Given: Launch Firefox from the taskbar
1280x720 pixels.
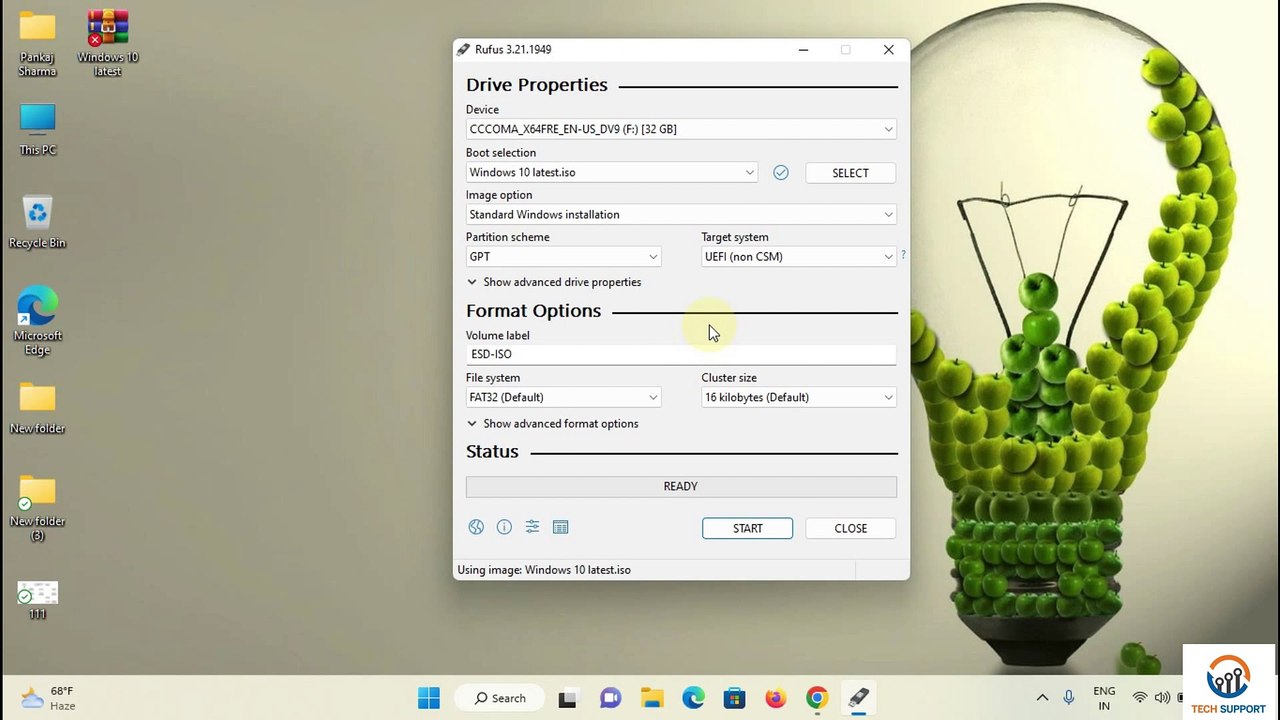Looking at the screenshot, I should click(776, 698).
